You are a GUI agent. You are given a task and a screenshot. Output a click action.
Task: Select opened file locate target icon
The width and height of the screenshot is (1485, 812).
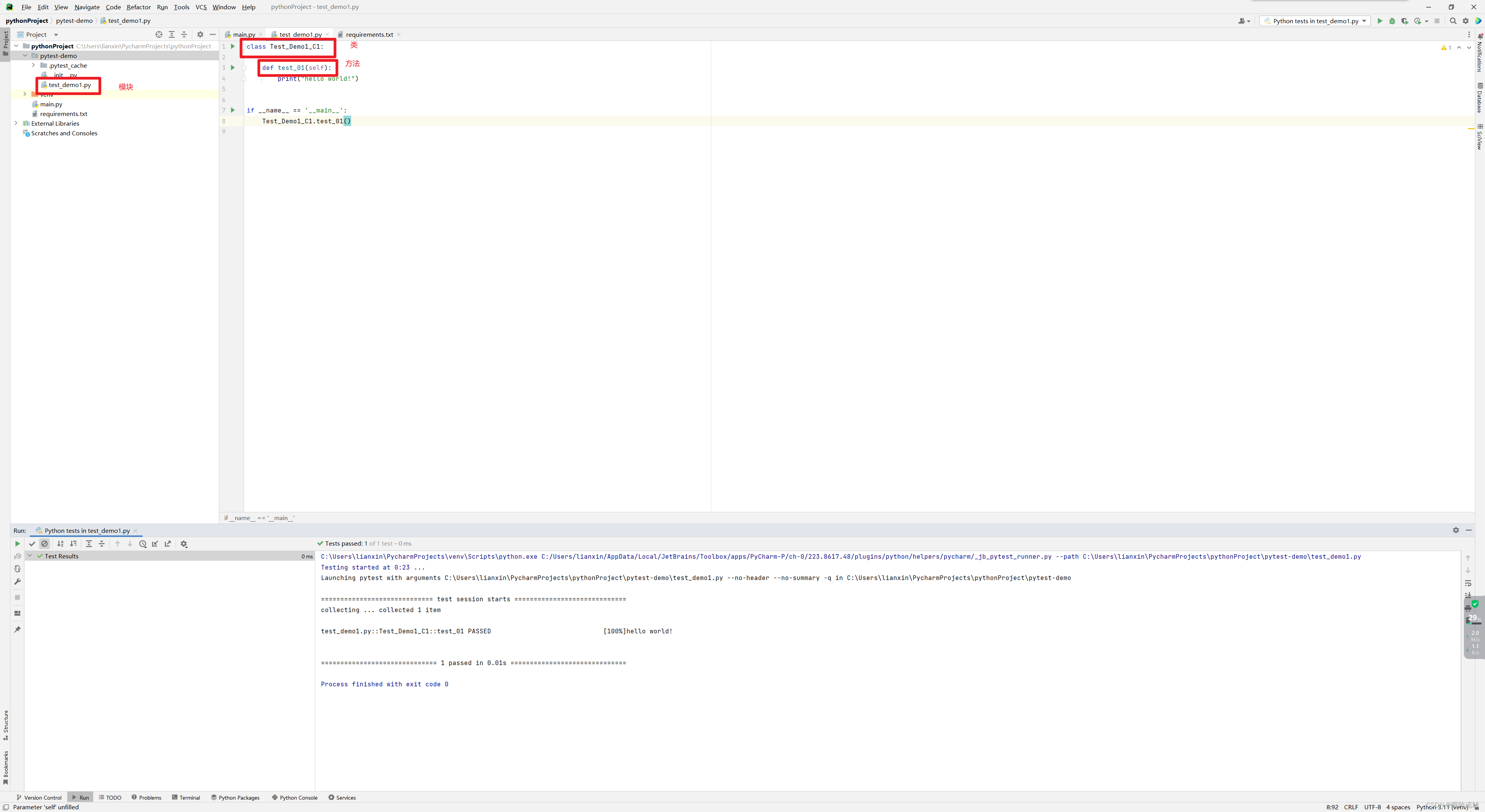point(159,34)
